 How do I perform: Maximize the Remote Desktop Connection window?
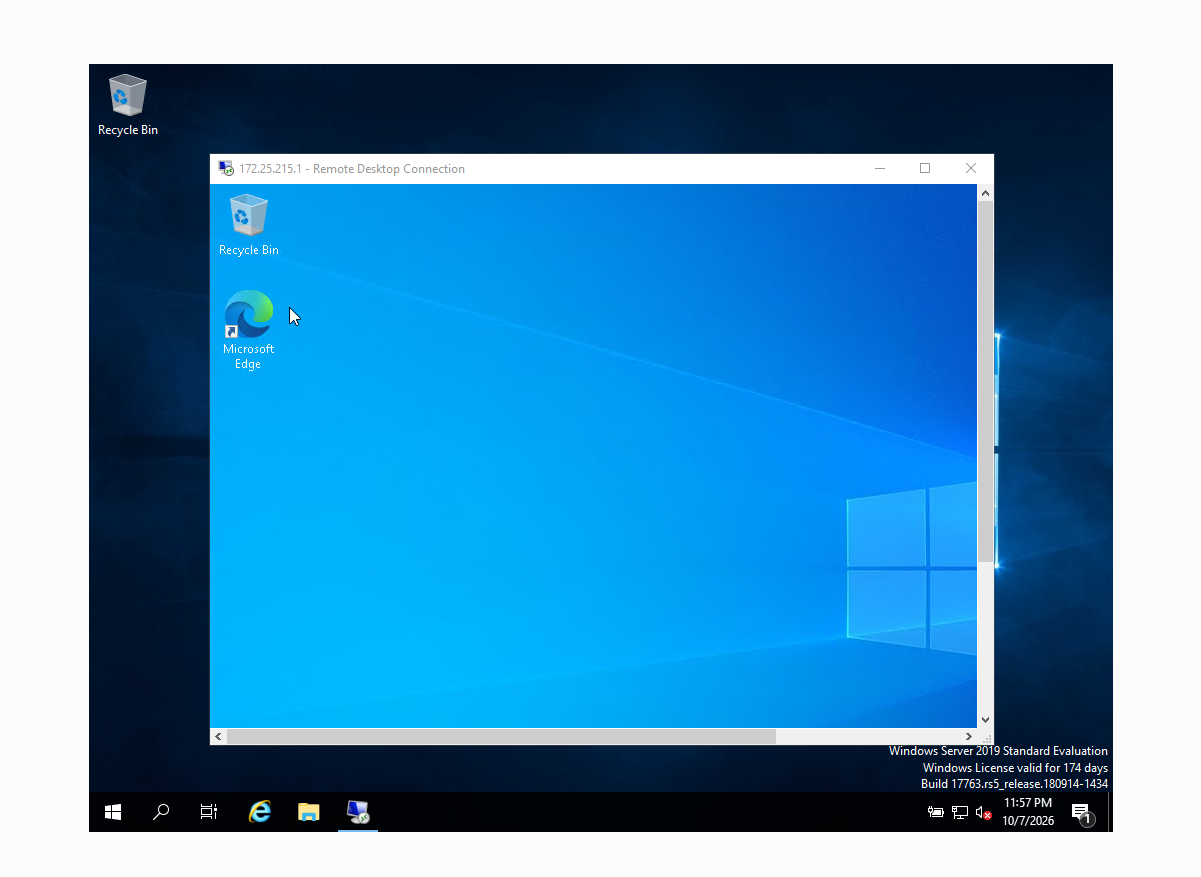click(x=925, y=168)
